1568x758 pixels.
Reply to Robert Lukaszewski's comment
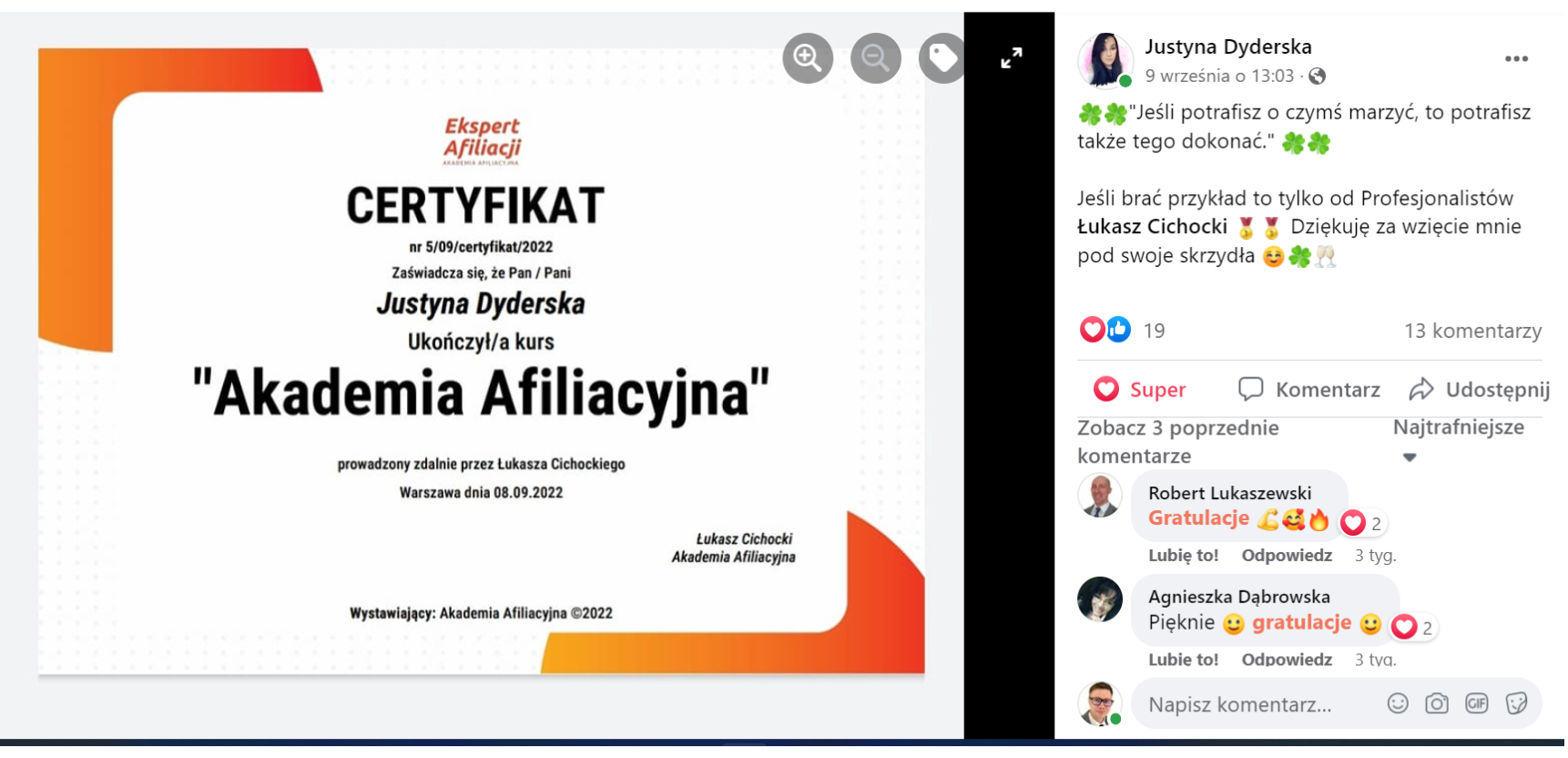point(1286,555)
